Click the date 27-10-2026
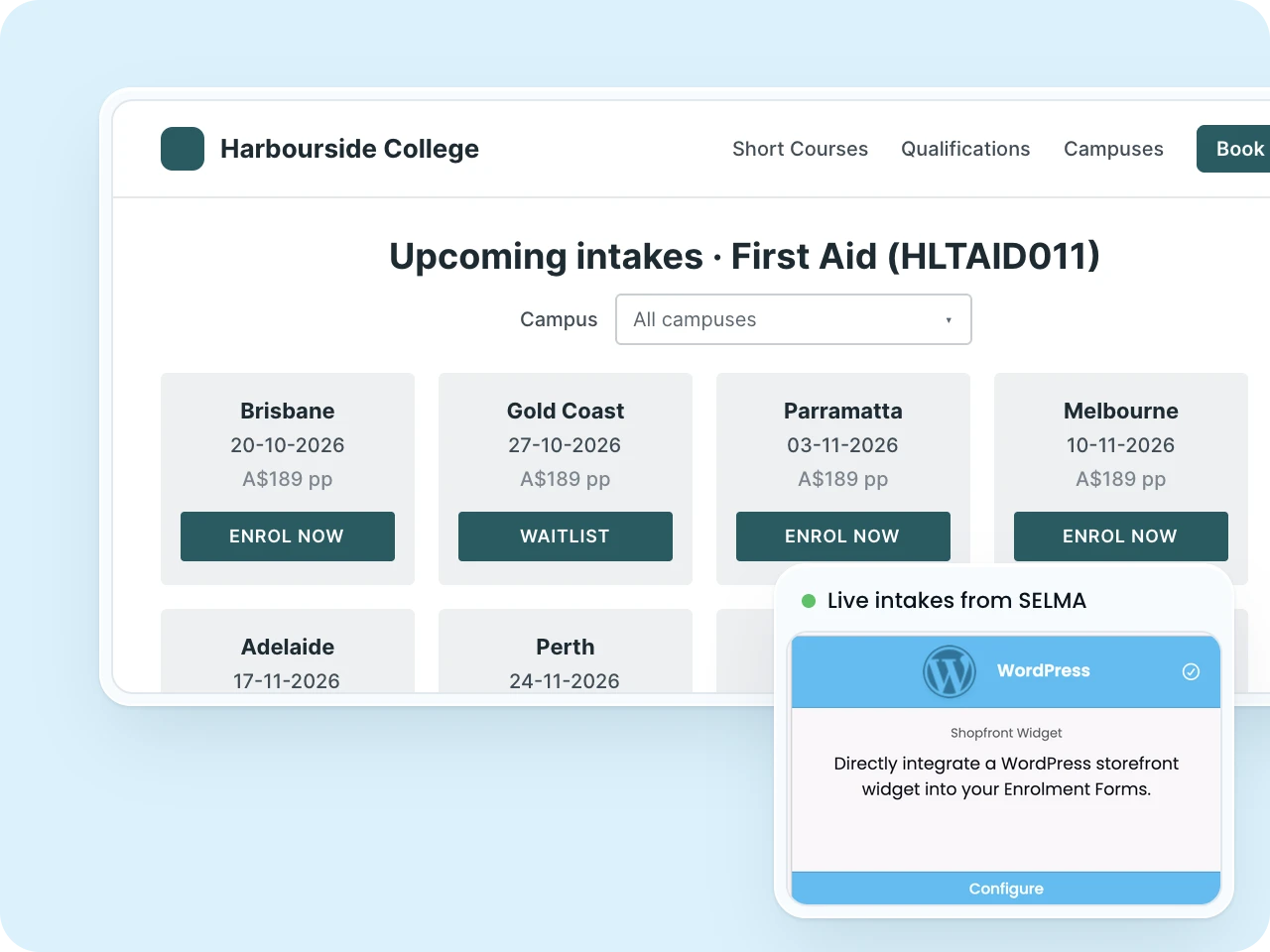This screenshot has width=1270, height=952. [565, 445]
